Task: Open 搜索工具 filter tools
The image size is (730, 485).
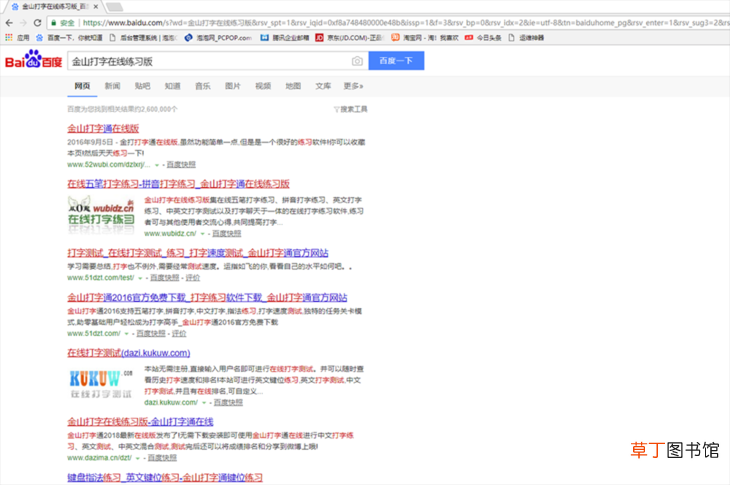Action: 351,109
